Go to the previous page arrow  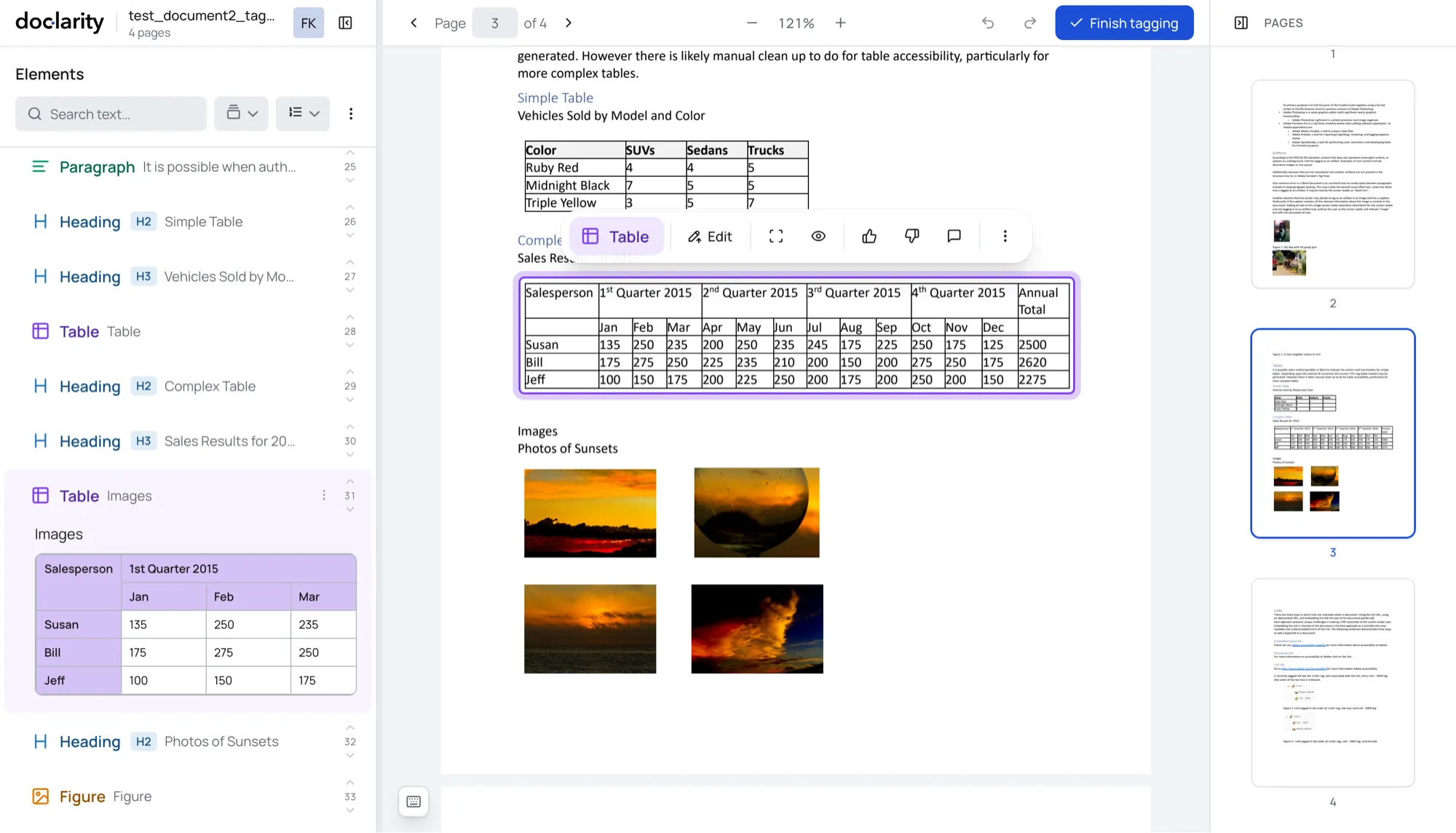click(414, 23)
